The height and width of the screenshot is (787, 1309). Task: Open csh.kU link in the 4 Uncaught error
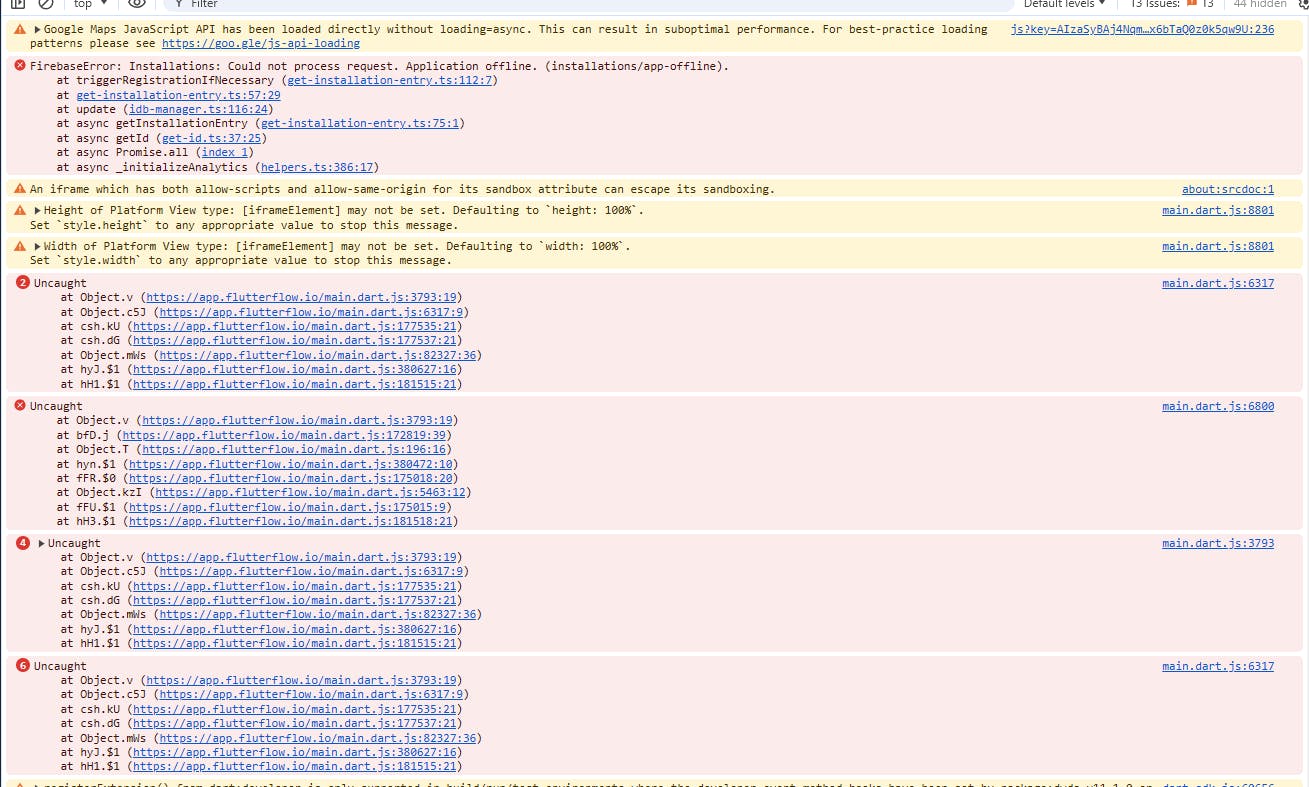point(296,586)
